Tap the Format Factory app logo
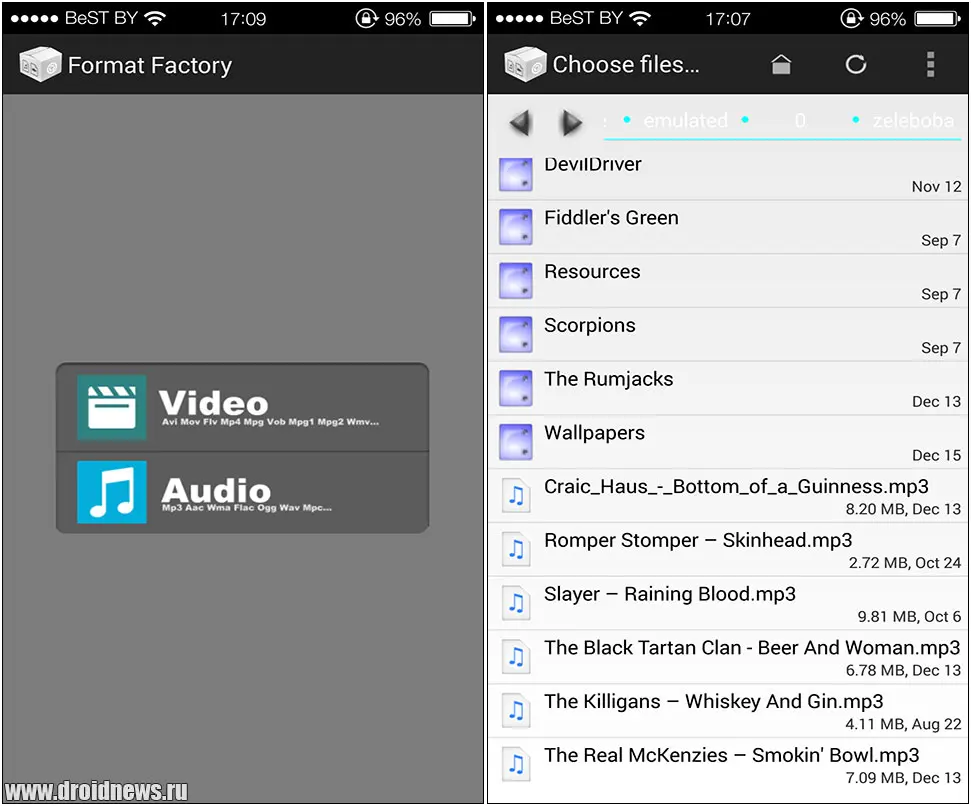The image size is (971, 806). click(x=40, y=64)
